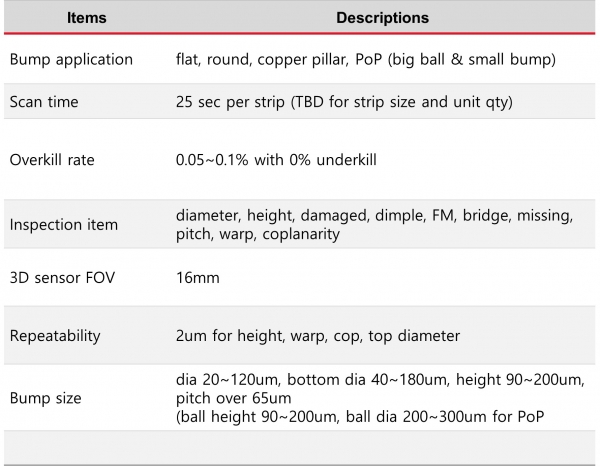Click the Items column header

click(86, 18)
